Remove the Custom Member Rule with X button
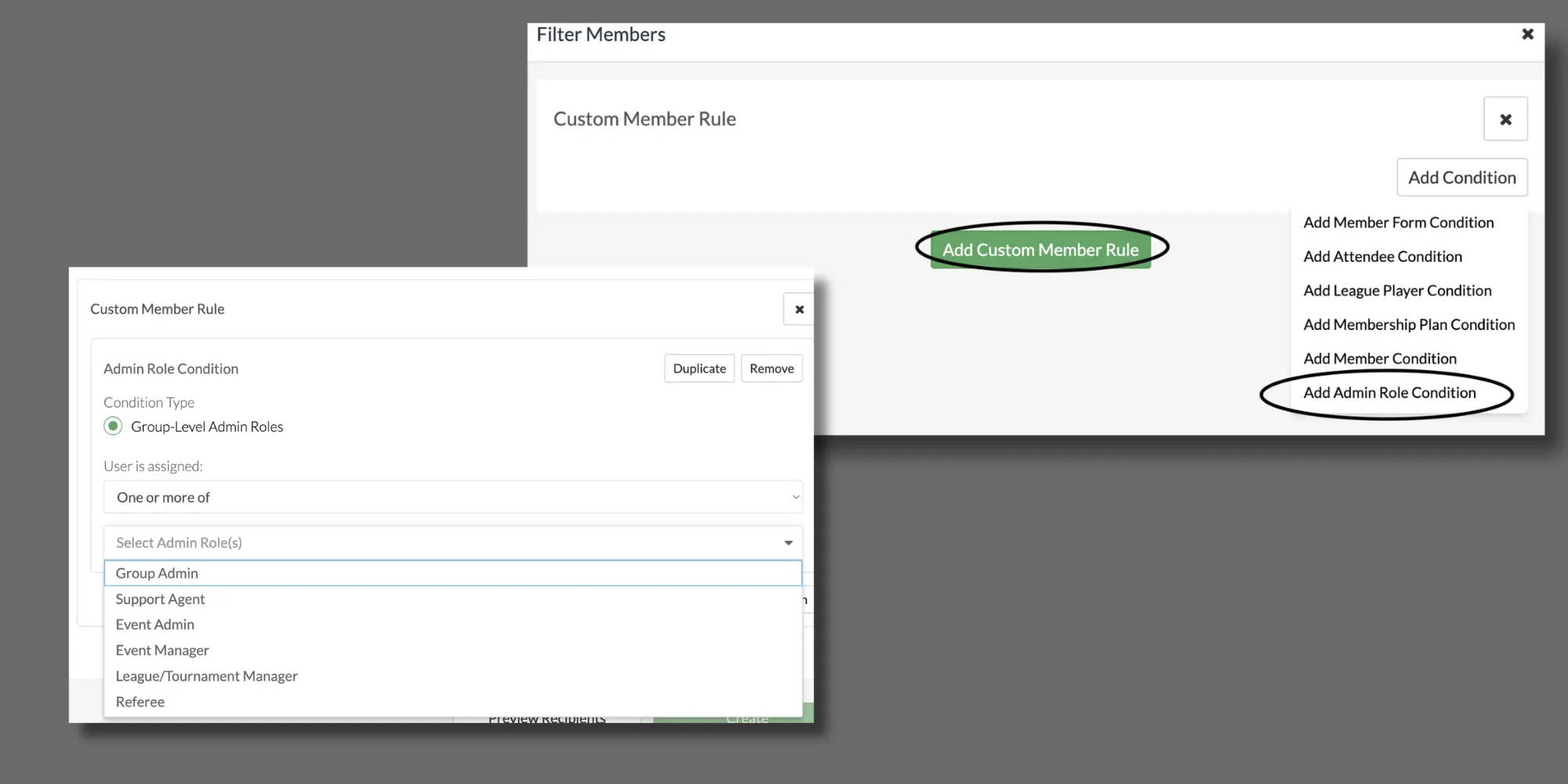 1505,119
